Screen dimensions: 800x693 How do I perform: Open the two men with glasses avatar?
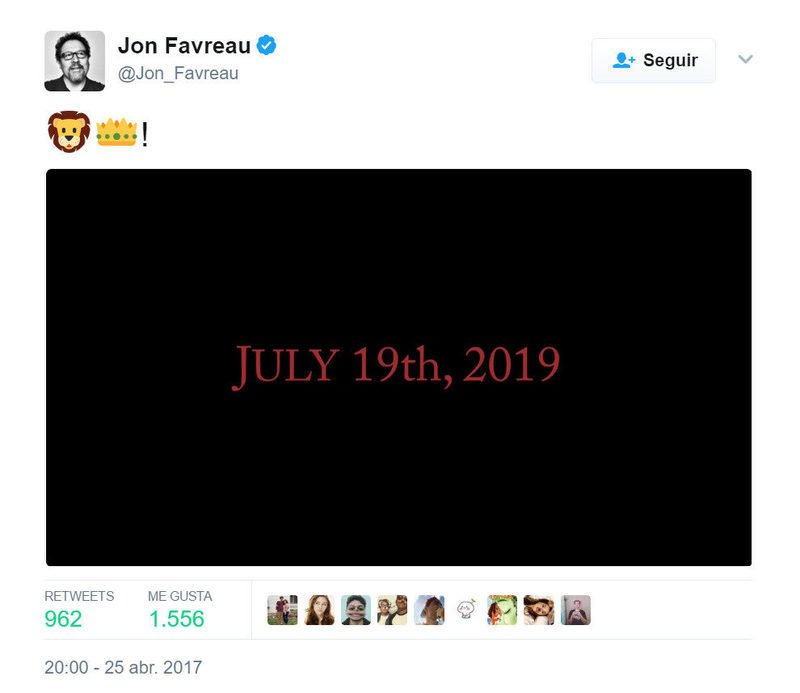[392, 610]
